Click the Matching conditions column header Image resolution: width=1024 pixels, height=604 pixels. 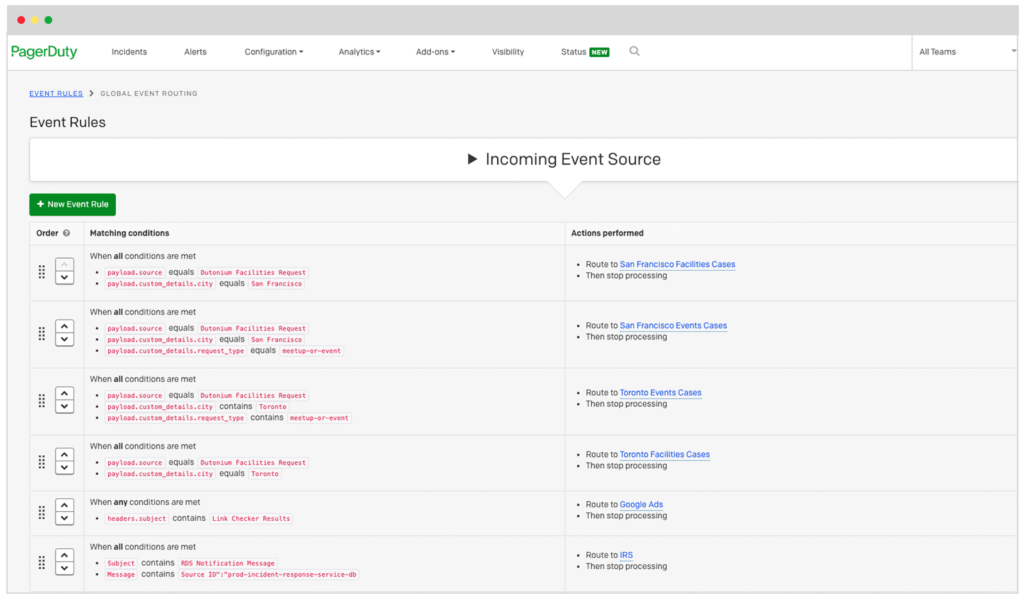[x=129, y=233]
